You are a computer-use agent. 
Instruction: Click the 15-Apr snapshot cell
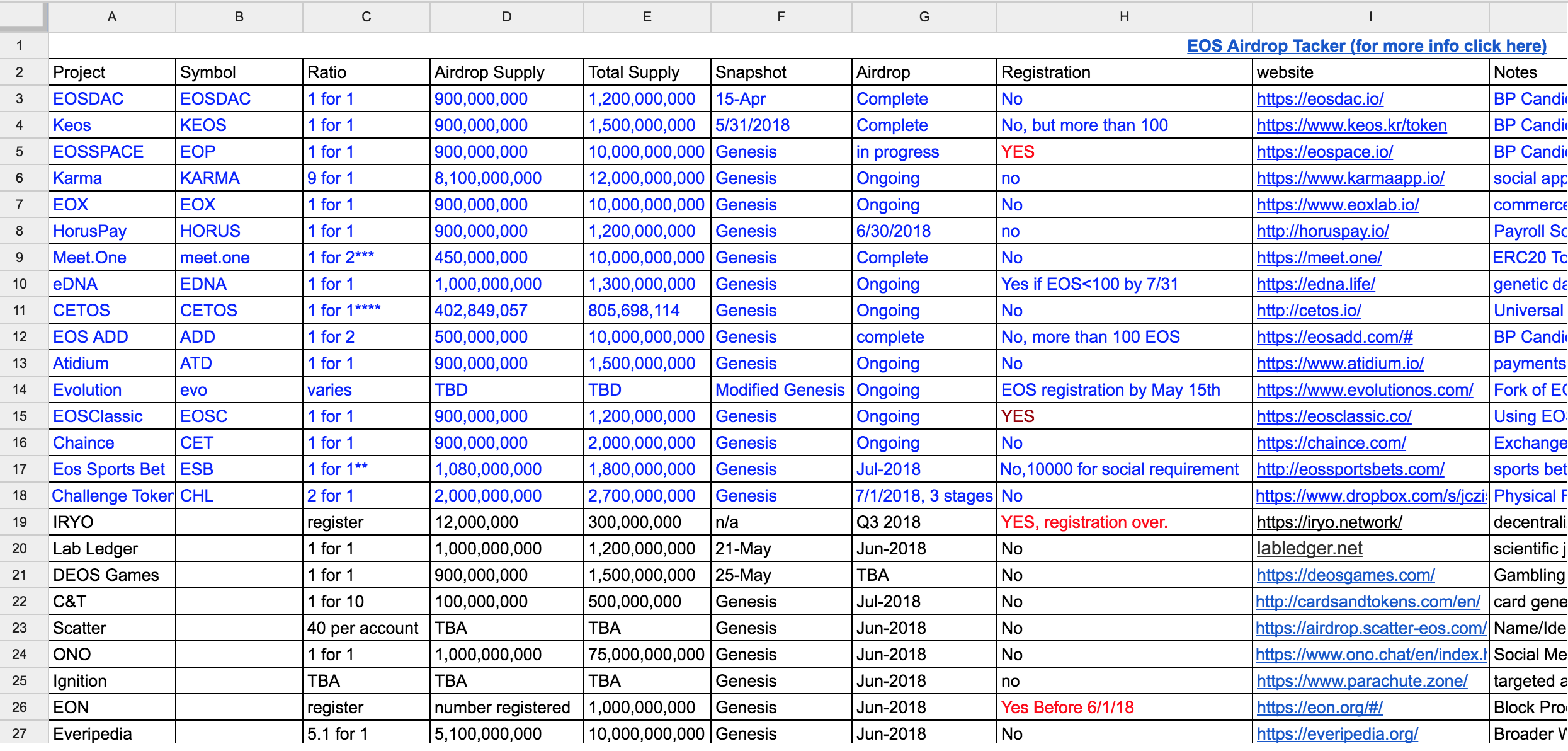coord(781,99)
